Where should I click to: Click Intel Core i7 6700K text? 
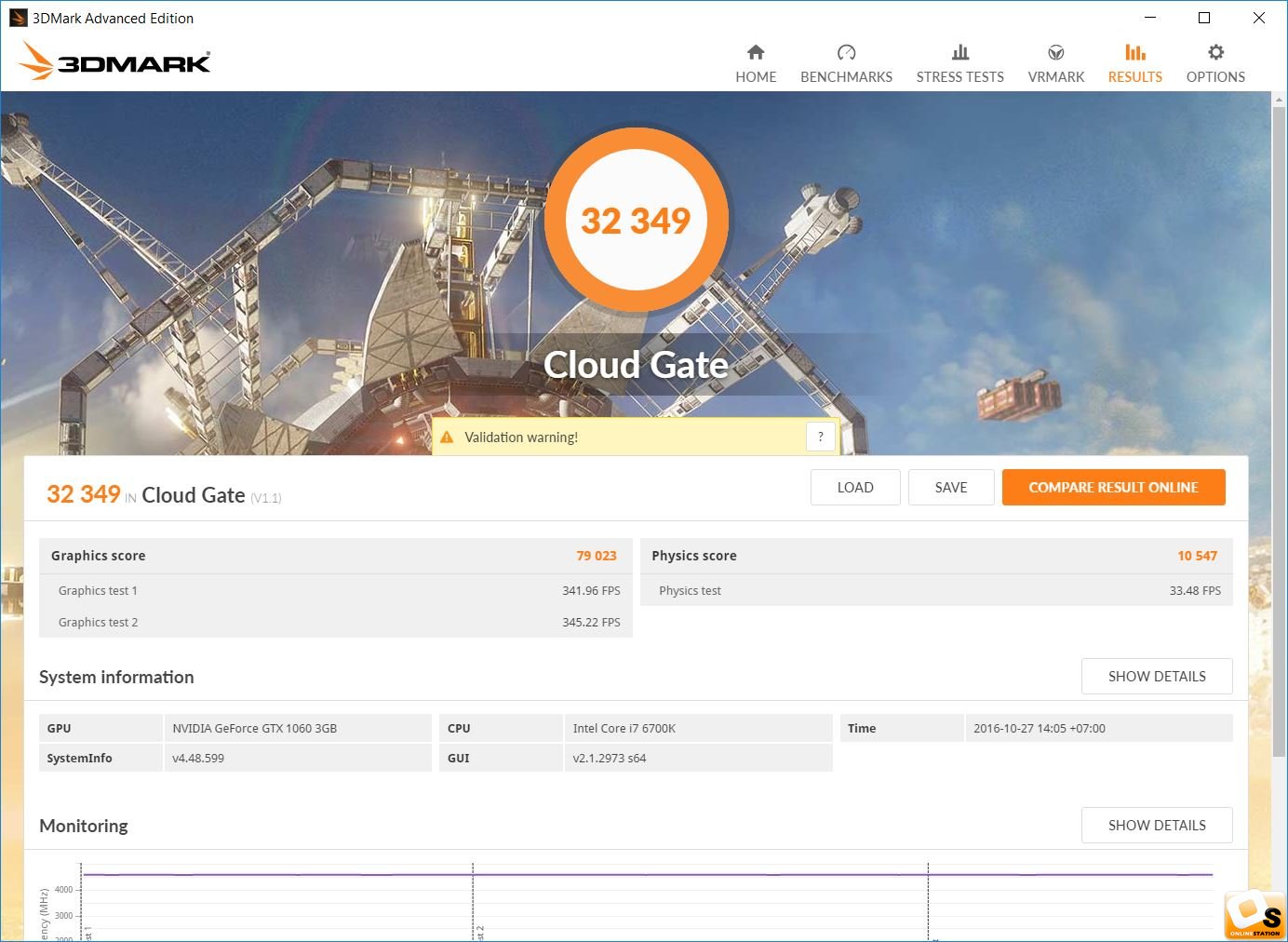click(624, 729)
